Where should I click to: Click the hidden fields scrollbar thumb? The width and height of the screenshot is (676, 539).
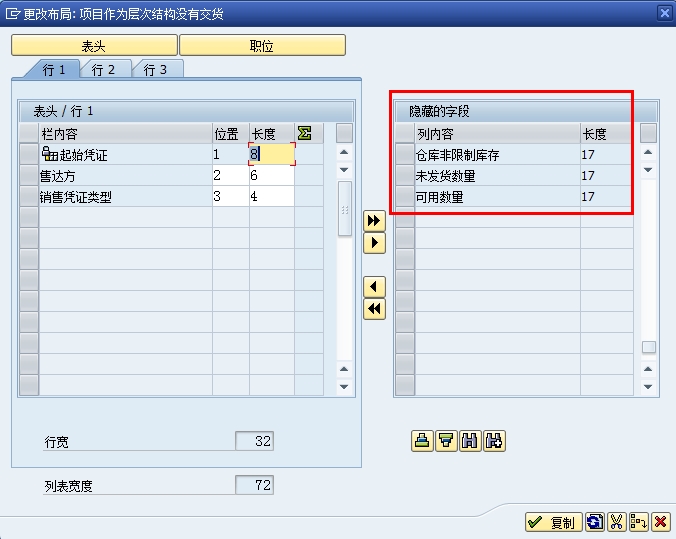pyautogui.click(x=648, y=347)
